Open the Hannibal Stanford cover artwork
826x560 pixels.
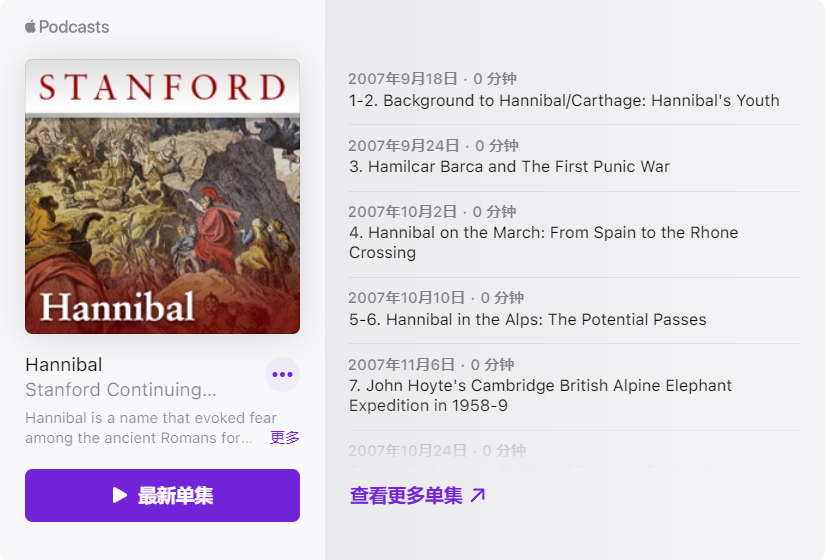(x=162, y=196)
